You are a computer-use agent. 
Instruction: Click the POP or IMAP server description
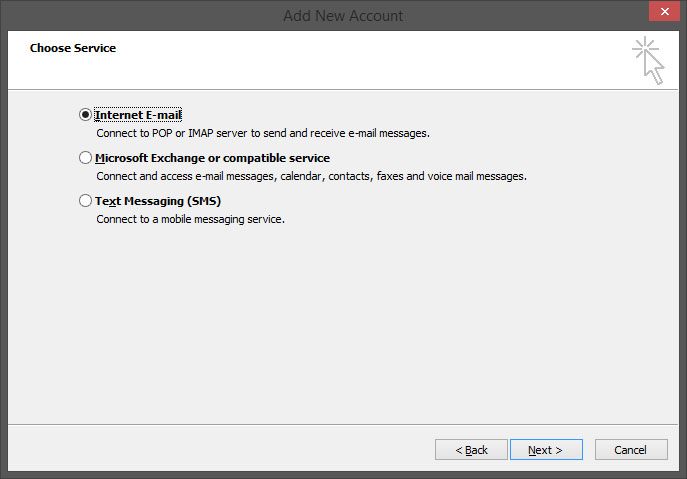point(263,133)
